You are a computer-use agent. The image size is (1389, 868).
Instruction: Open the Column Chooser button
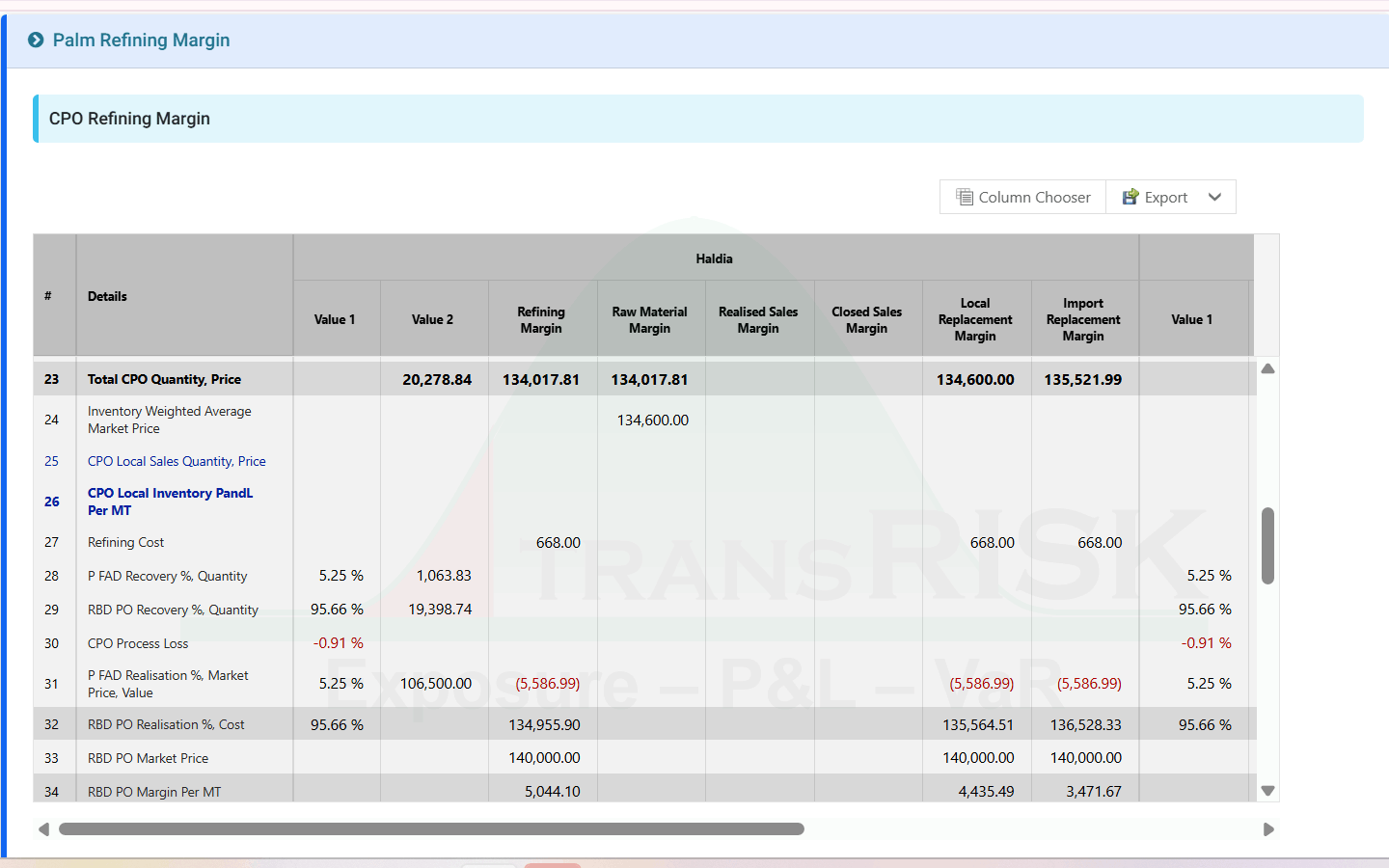click(x=1022, y=197)
